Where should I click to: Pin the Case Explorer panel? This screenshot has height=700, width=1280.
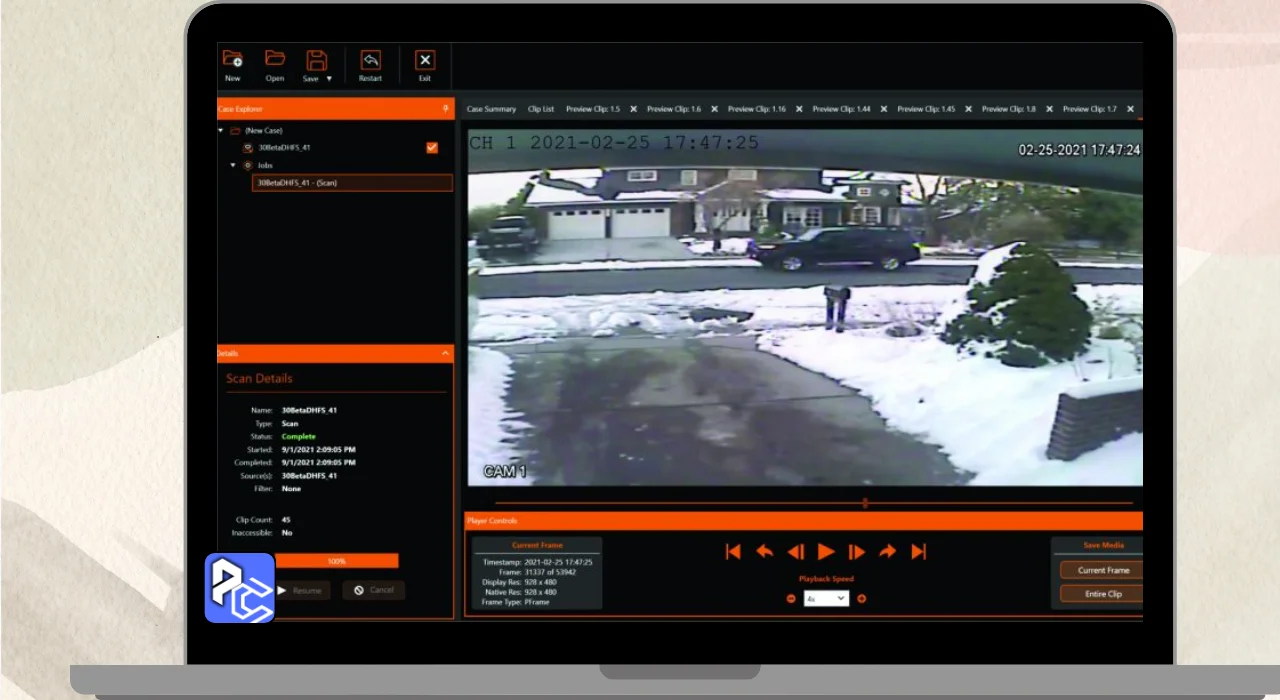click(445, 109)
